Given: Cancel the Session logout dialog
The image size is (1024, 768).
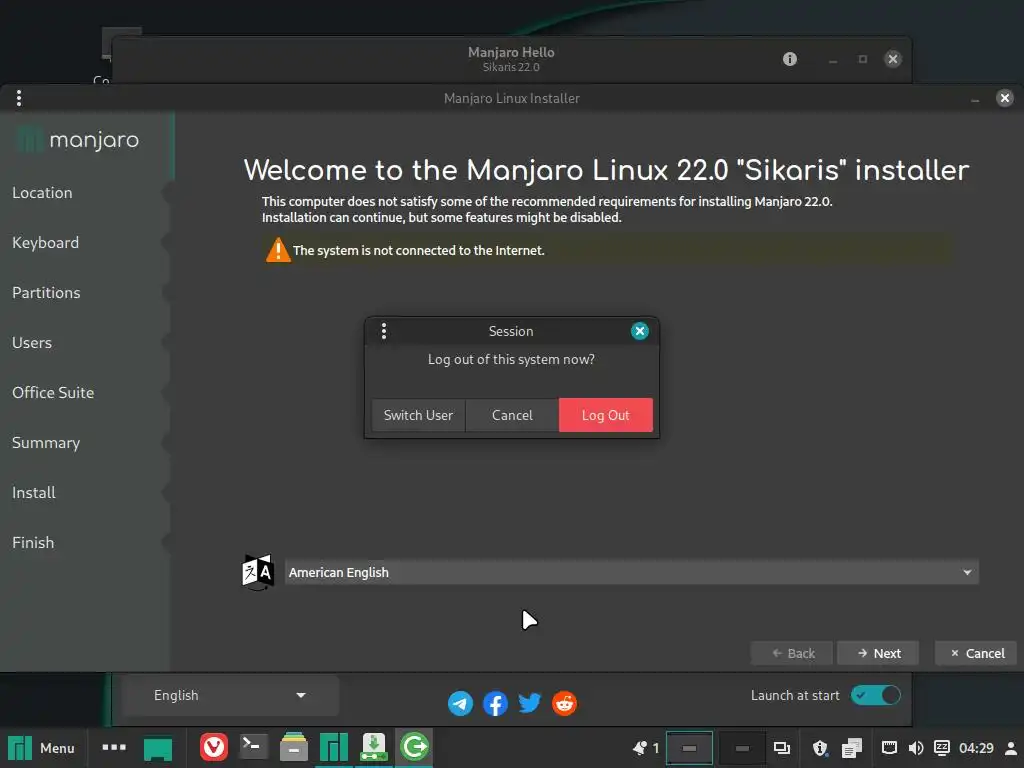Looking at the screenshot, I should click(x=512, y=415).
